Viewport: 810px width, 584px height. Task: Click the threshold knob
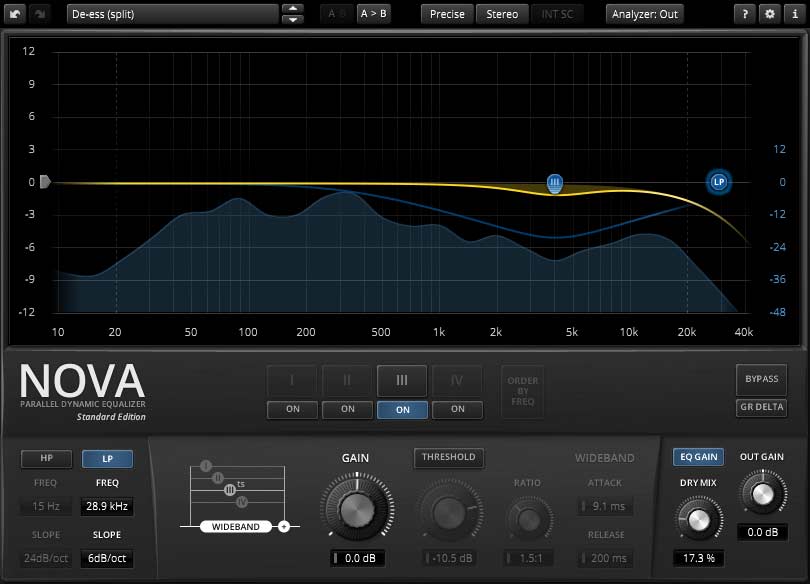449,511
